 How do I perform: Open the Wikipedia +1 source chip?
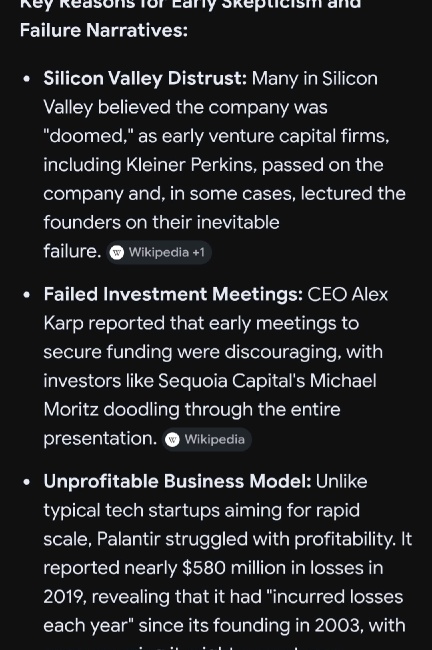pyautogui.click(x=159, y=252)
